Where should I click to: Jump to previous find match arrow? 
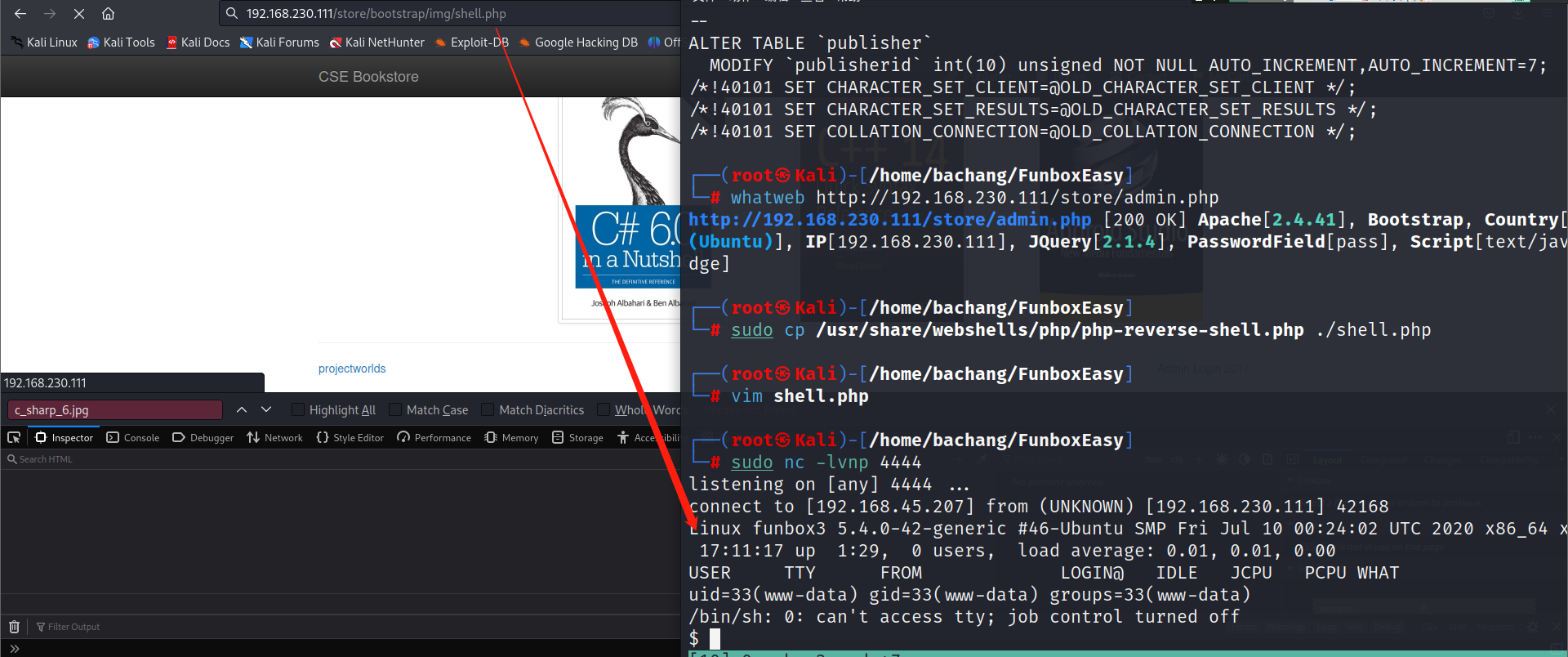pyautogui.click(x=242, y=409)
